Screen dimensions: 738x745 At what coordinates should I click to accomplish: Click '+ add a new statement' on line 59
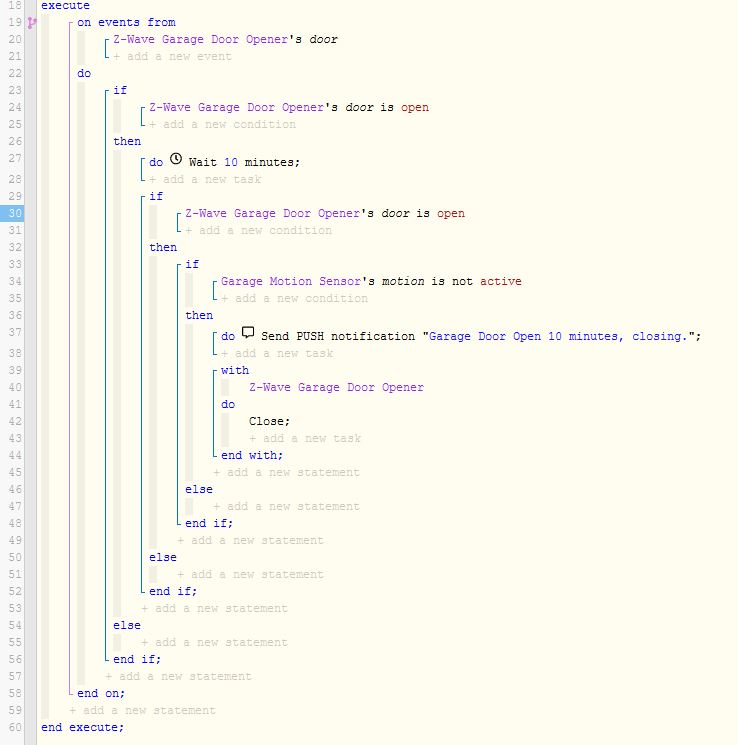coord(142,710)
